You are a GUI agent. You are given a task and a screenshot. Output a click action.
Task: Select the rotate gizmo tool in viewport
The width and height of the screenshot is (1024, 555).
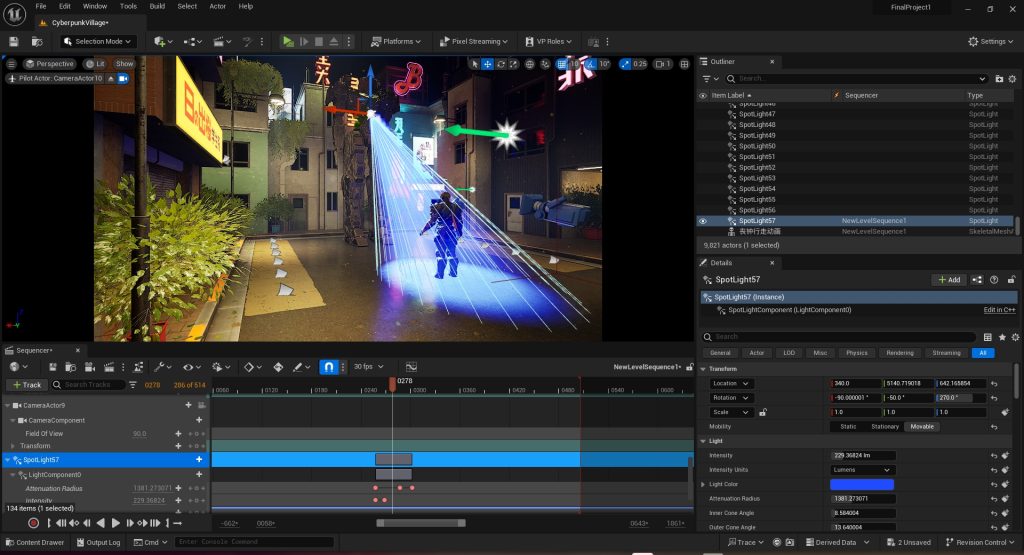click(x=501, y=64)
